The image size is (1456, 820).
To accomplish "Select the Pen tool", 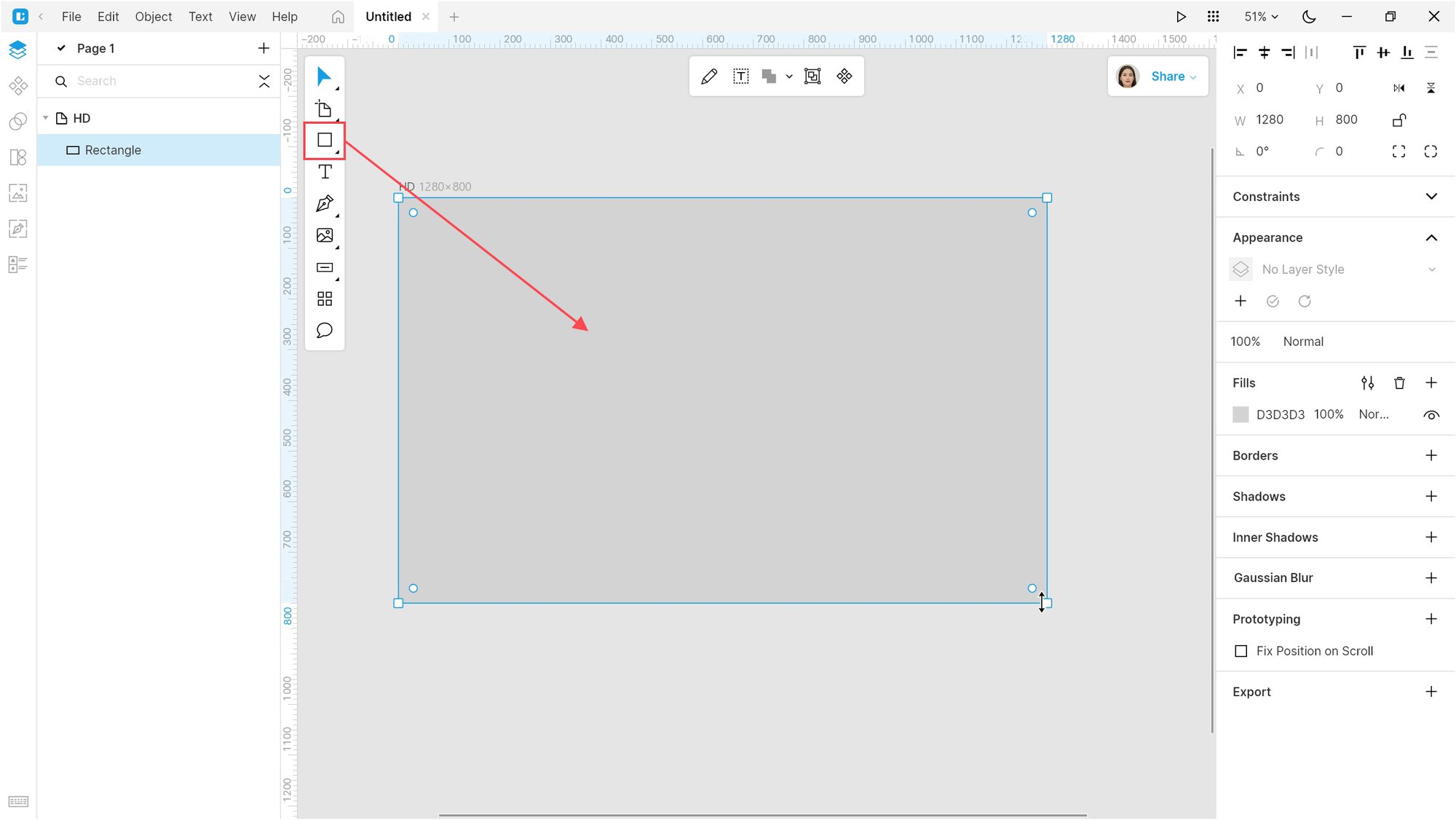I will 325,204.
